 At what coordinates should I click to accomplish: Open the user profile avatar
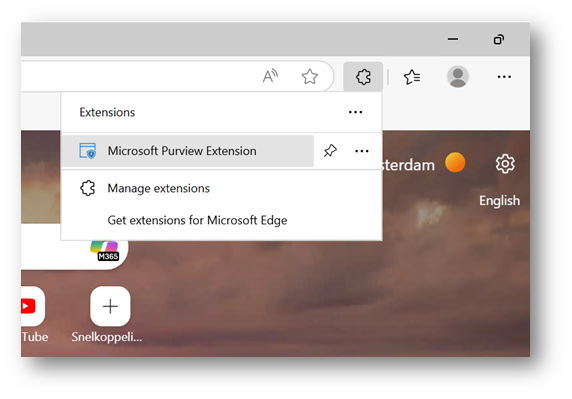point(457,77)
